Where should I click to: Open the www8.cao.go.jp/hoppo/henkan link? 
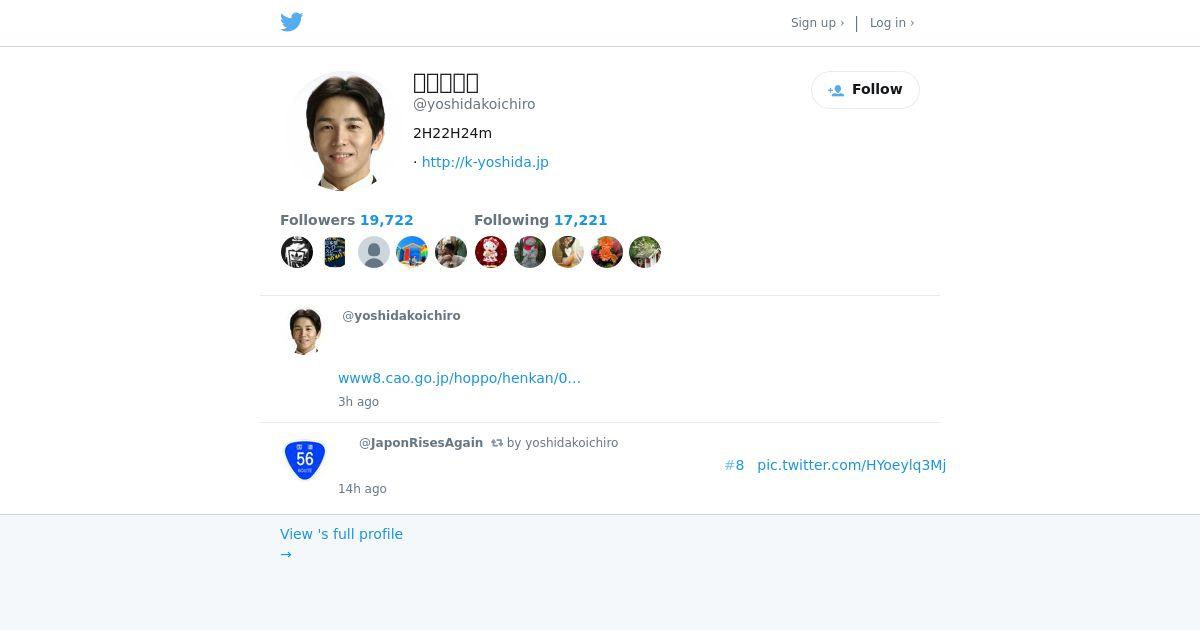coord(459,378)
